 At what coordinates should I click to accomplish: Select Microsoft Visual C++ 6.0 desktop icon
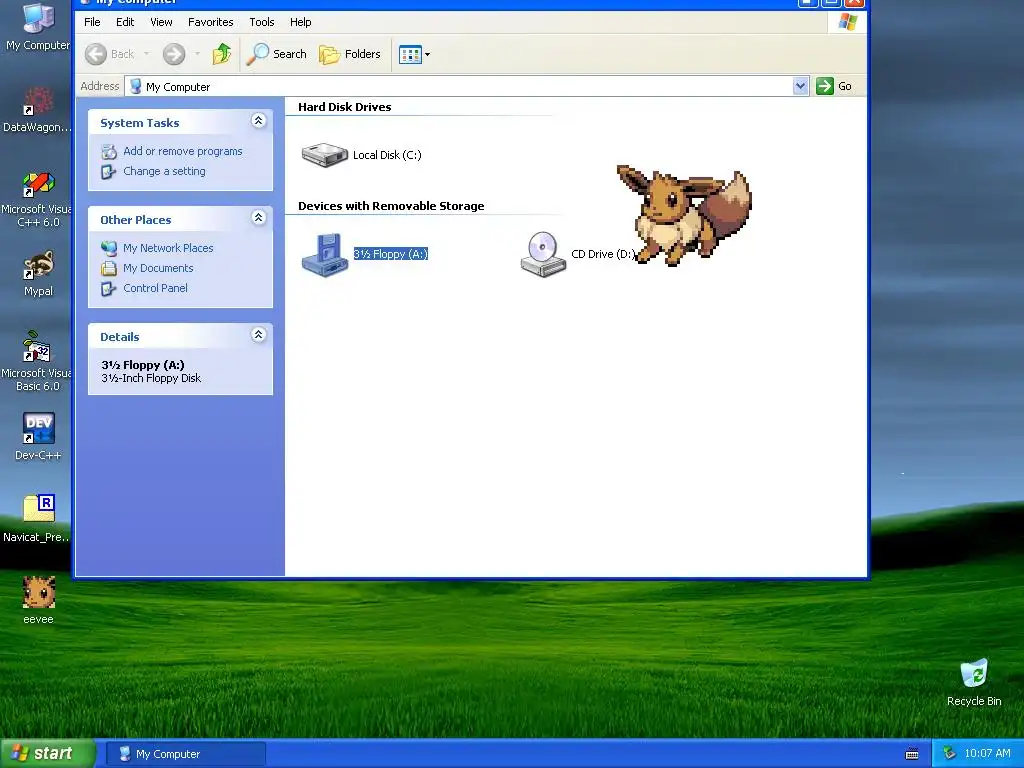click(37, 199)
